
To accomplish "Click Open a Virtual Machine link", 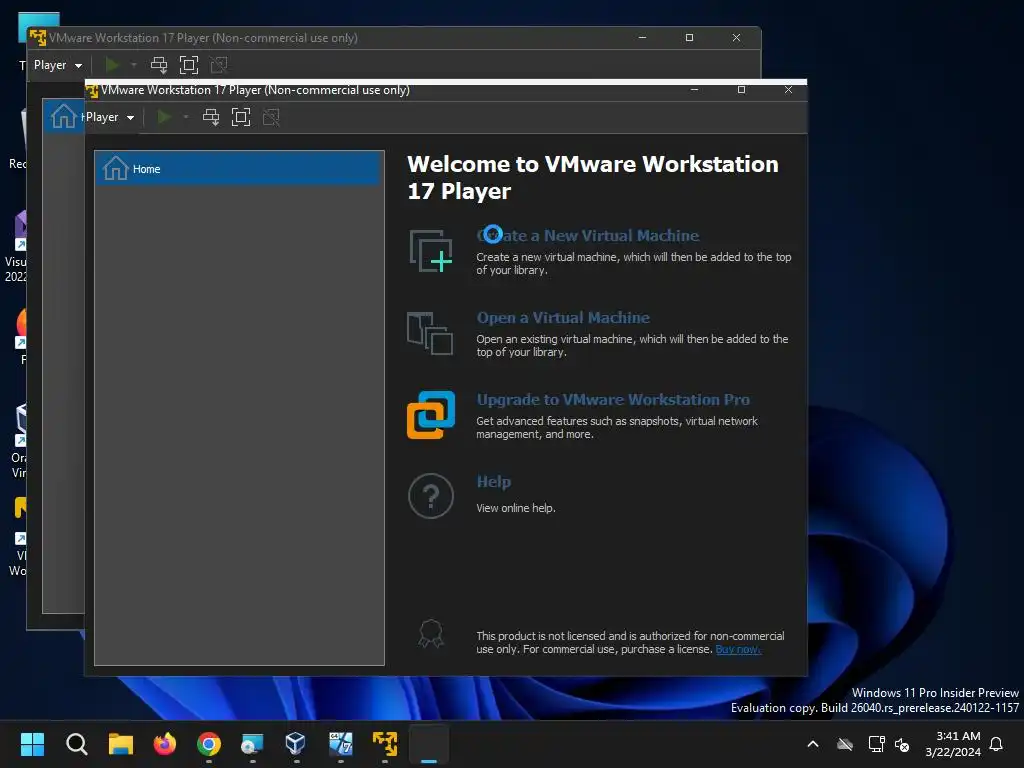I will (x=563, y=317).
